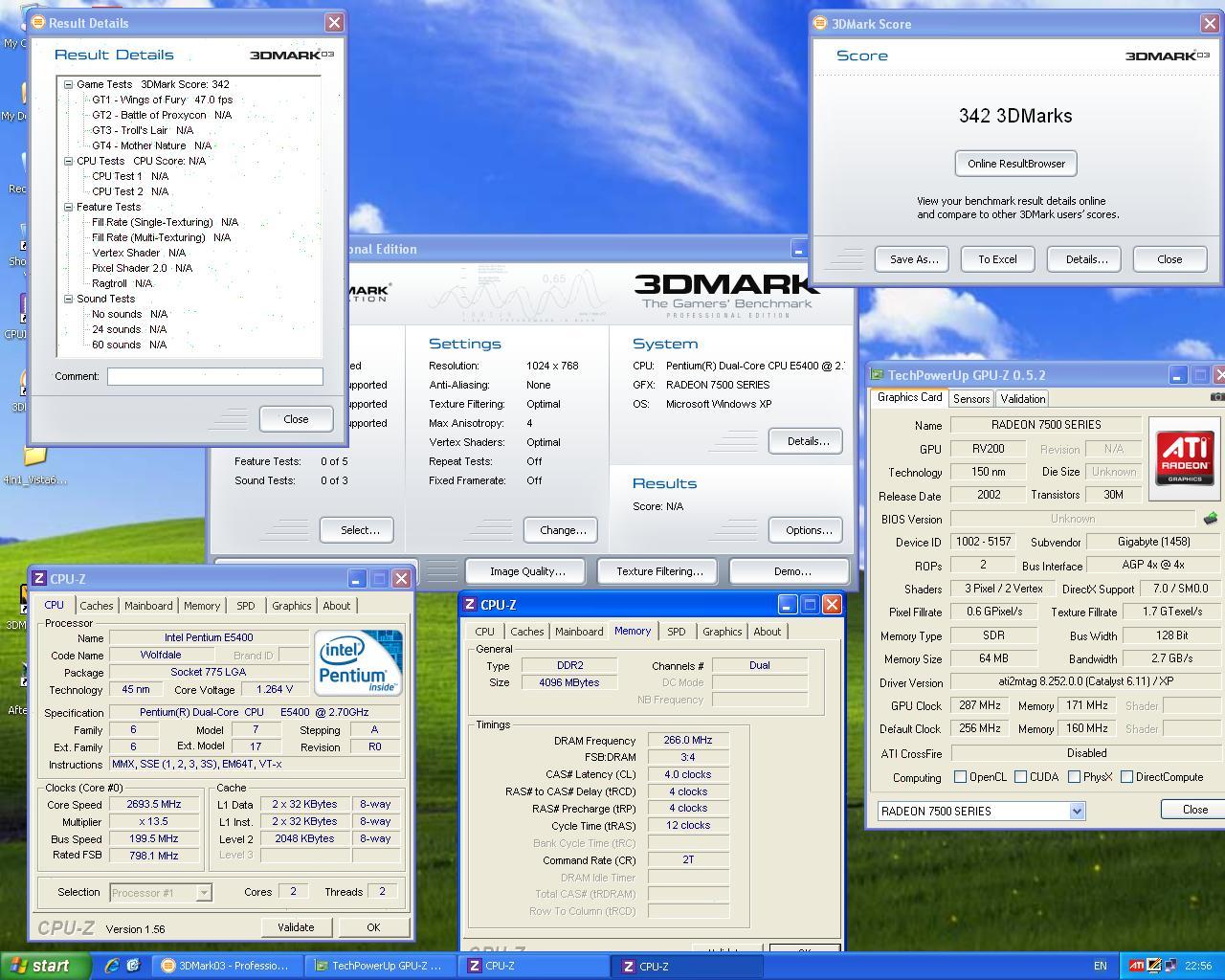
Task: Click the GPU-Z BIOS save chip icon
Action: (1210, 518)
